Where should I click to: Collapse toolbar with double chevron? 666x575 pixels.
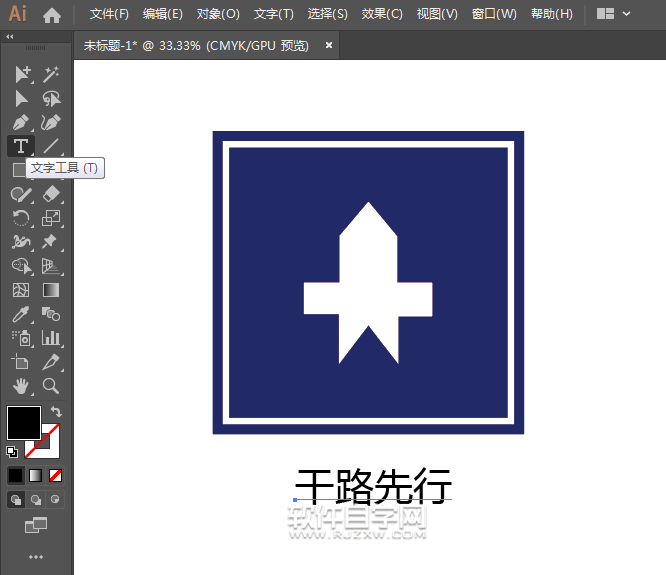coord(10,37)
